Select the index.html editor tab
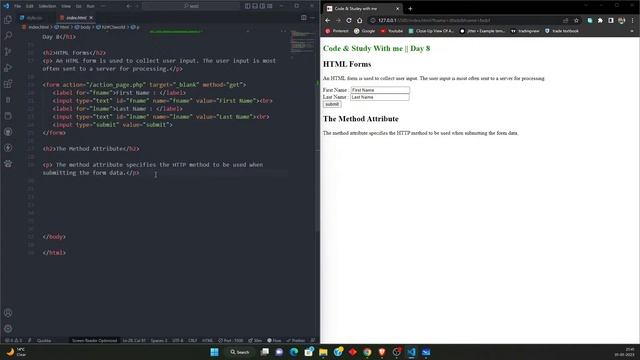Image resolution: width=640 pixels, height=360 pixels. 75,18
